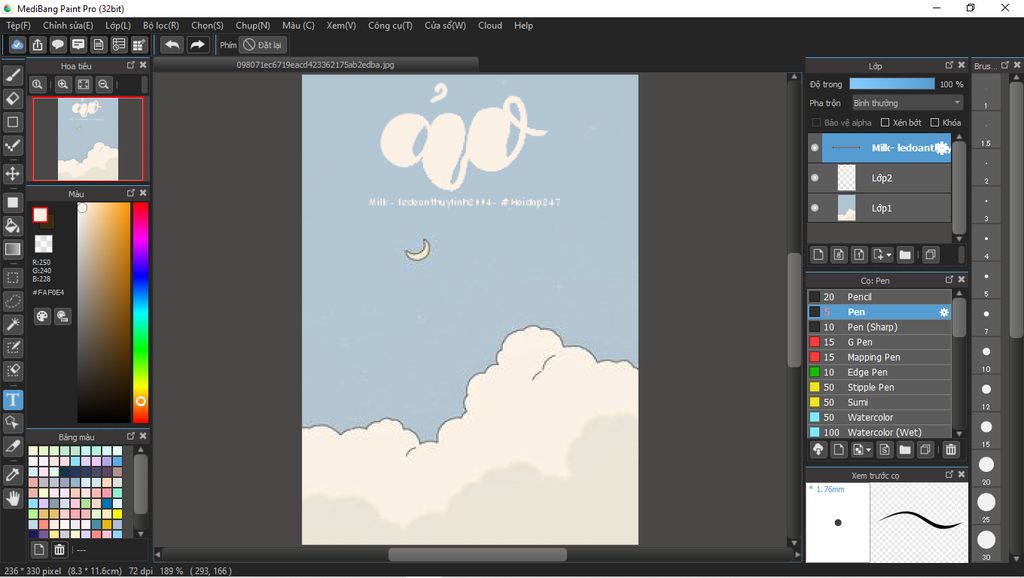The height and width of the screenshot is (578, 1024).
Task: Fit view icon in navigator panel
Action: tap(84, 84)
